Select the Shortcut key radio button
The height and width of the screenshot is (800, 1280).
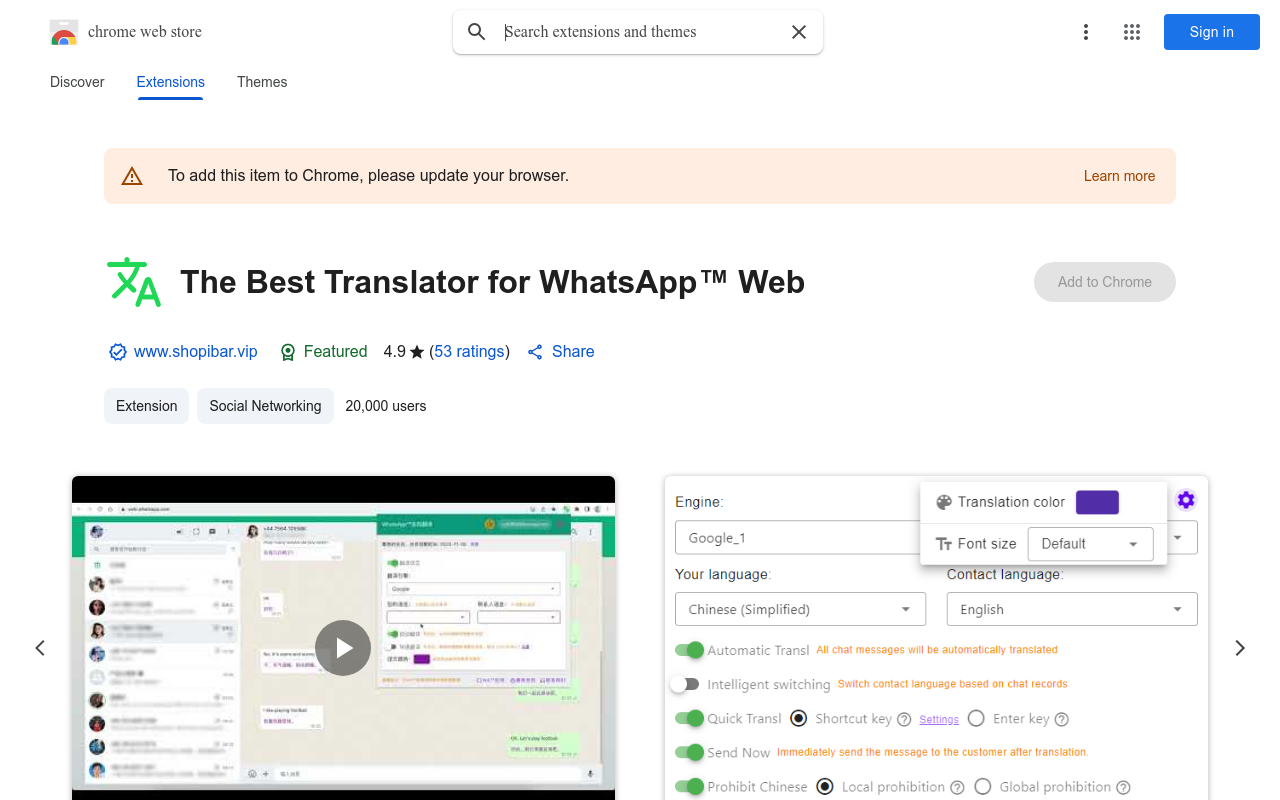799,718
